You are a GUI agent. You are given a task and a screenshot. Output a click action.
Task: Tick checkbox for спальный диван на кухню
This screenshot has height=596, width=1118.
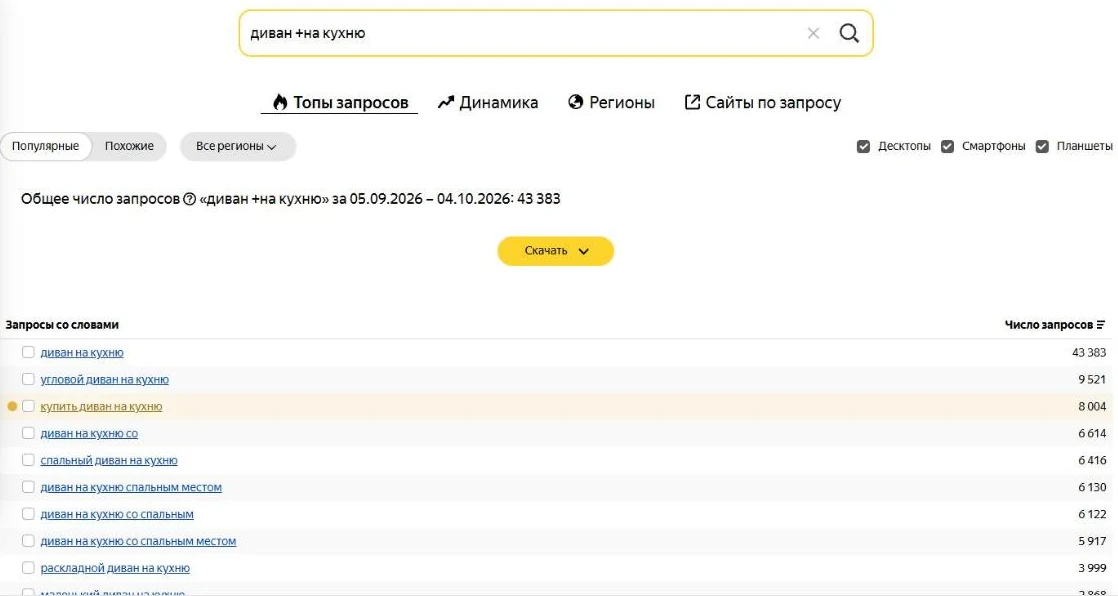(28, 461)
